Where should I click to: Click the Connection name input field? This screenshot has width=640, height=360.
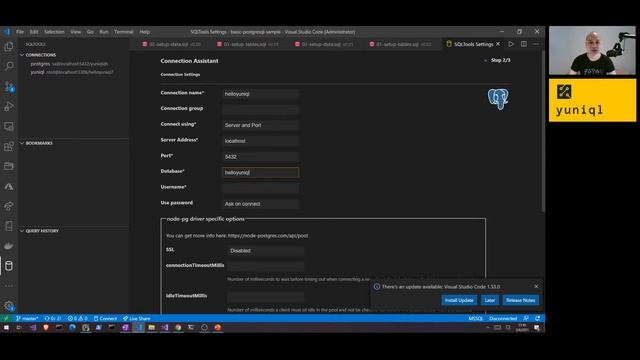tap(260, 94)
